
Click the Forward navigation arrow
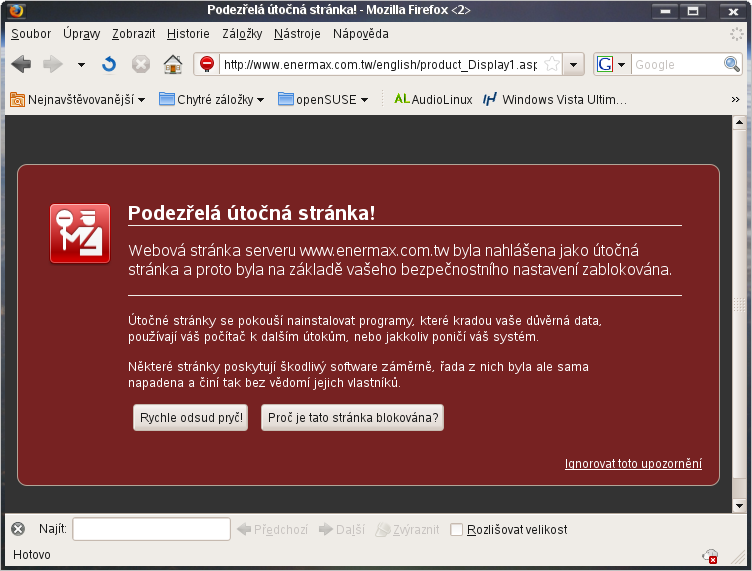coord(52,64)
